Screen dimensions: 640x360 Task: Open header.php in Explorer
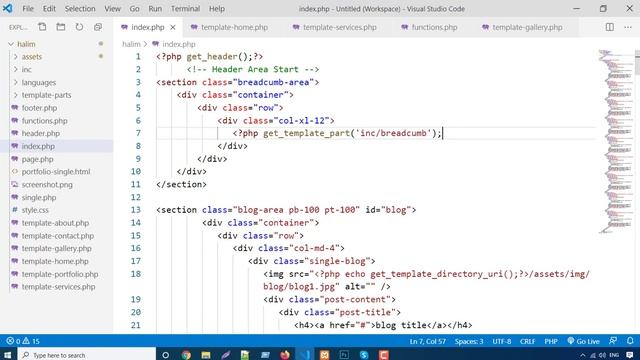40,133
